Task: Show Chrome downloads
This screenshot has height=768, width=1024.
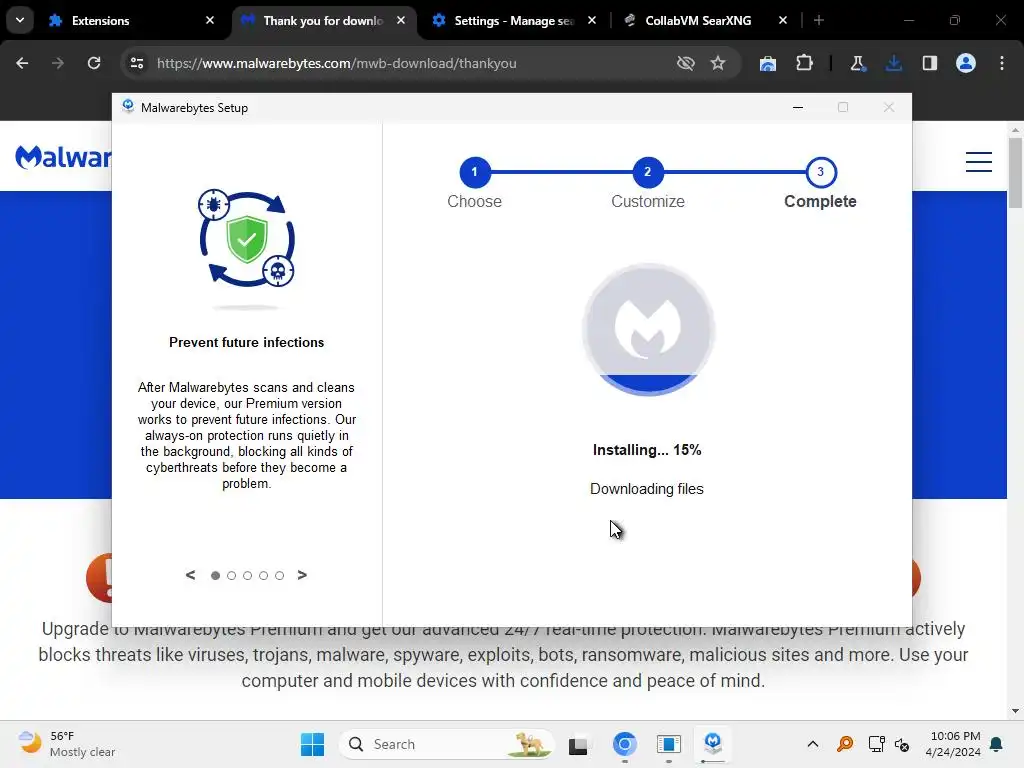Action: pyautogui.click(x=893, y=63)
